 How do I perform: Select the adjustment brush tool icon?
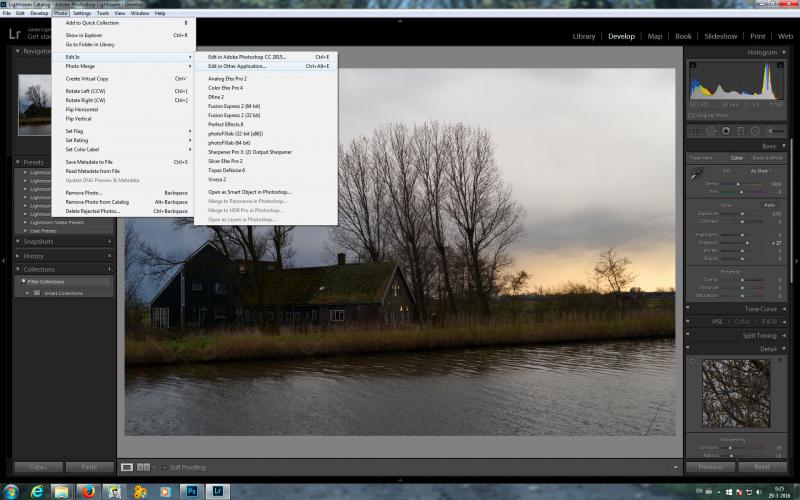[x=776, y=131]
